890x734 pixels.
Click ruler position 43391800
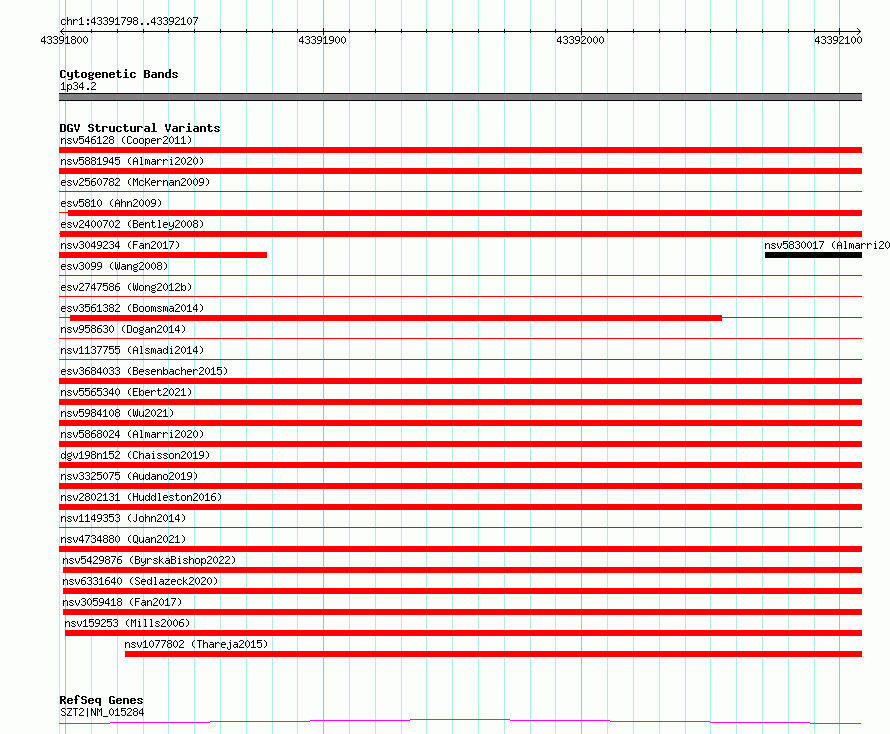(x=64, y=40)
